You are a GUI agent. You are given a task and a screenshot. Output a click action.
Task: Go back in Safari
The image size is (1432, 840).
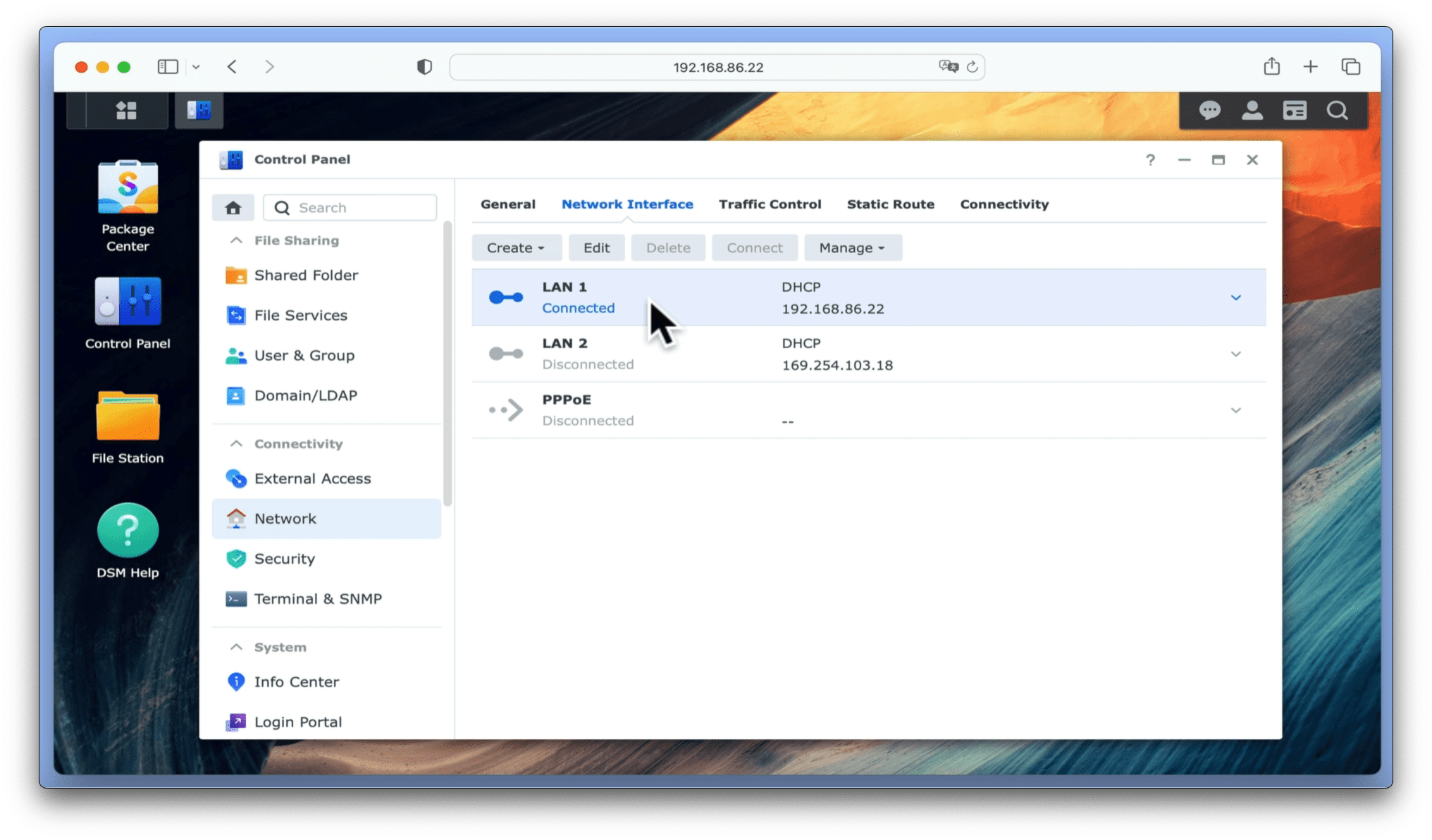(x=232, y=67)
